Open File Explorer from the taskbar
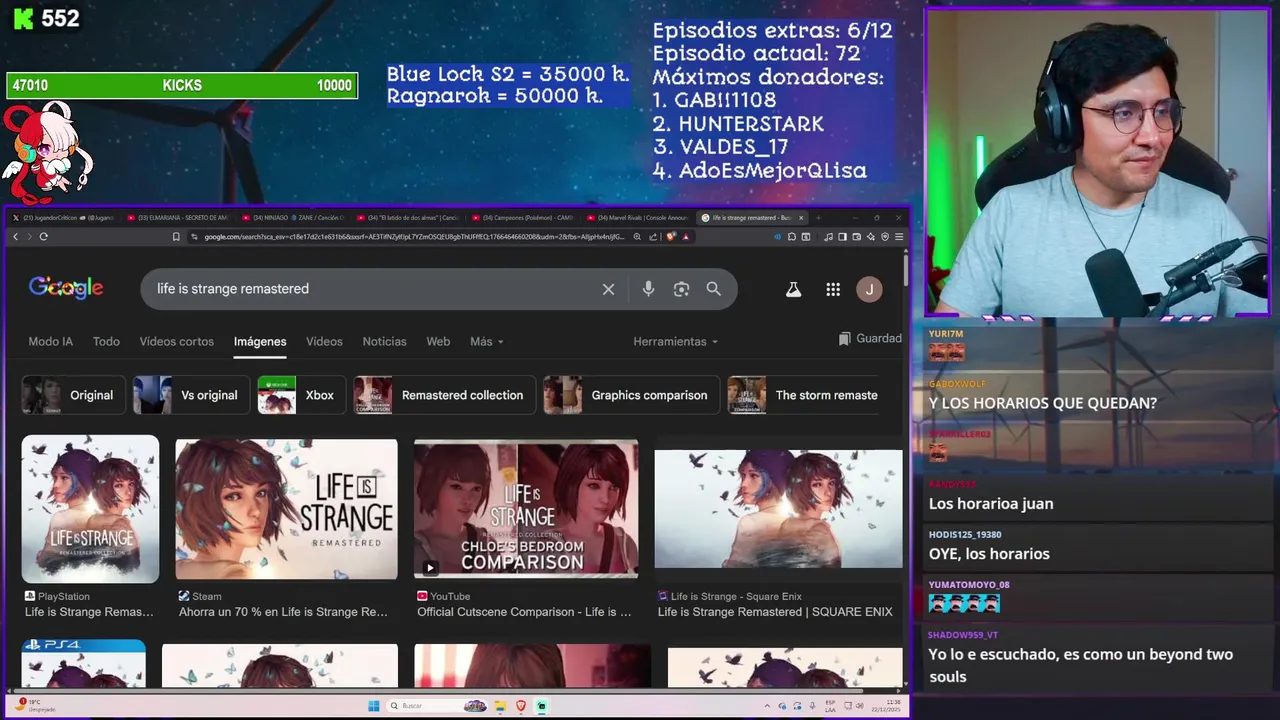Viewport: 1280px width, 720px height. pos(500,706)
